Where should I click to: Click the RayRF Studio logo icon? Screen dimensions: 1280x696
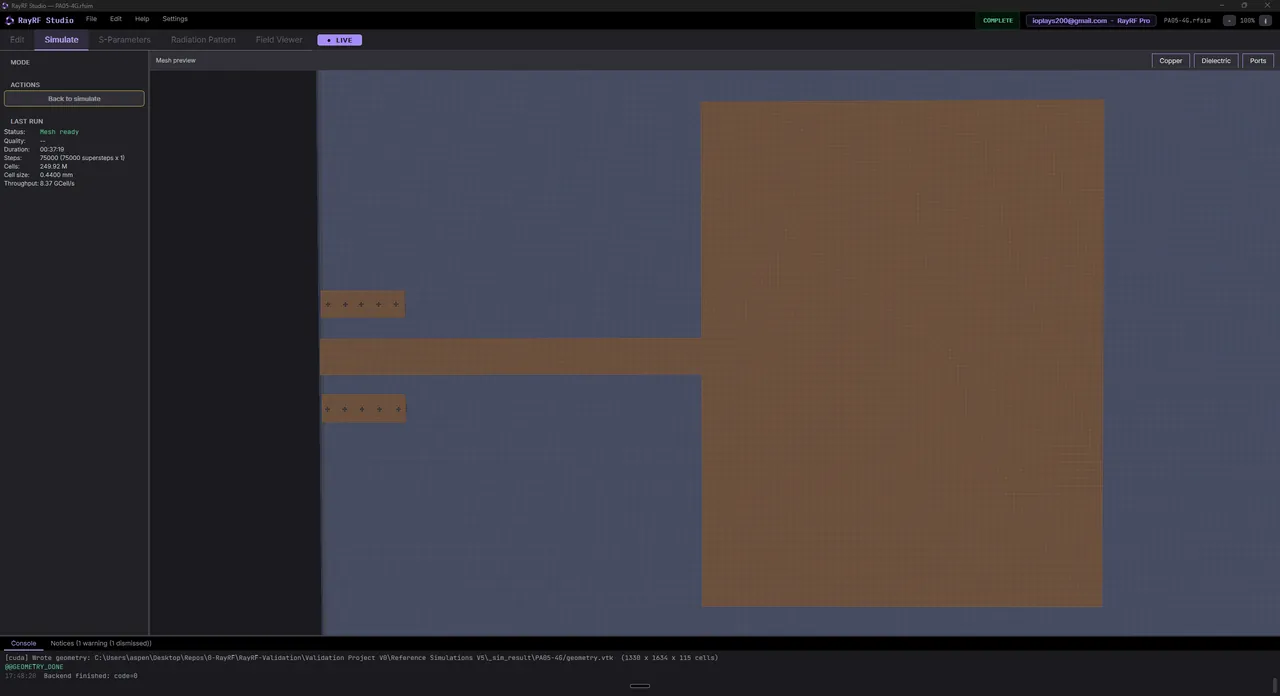pos(9,20)
